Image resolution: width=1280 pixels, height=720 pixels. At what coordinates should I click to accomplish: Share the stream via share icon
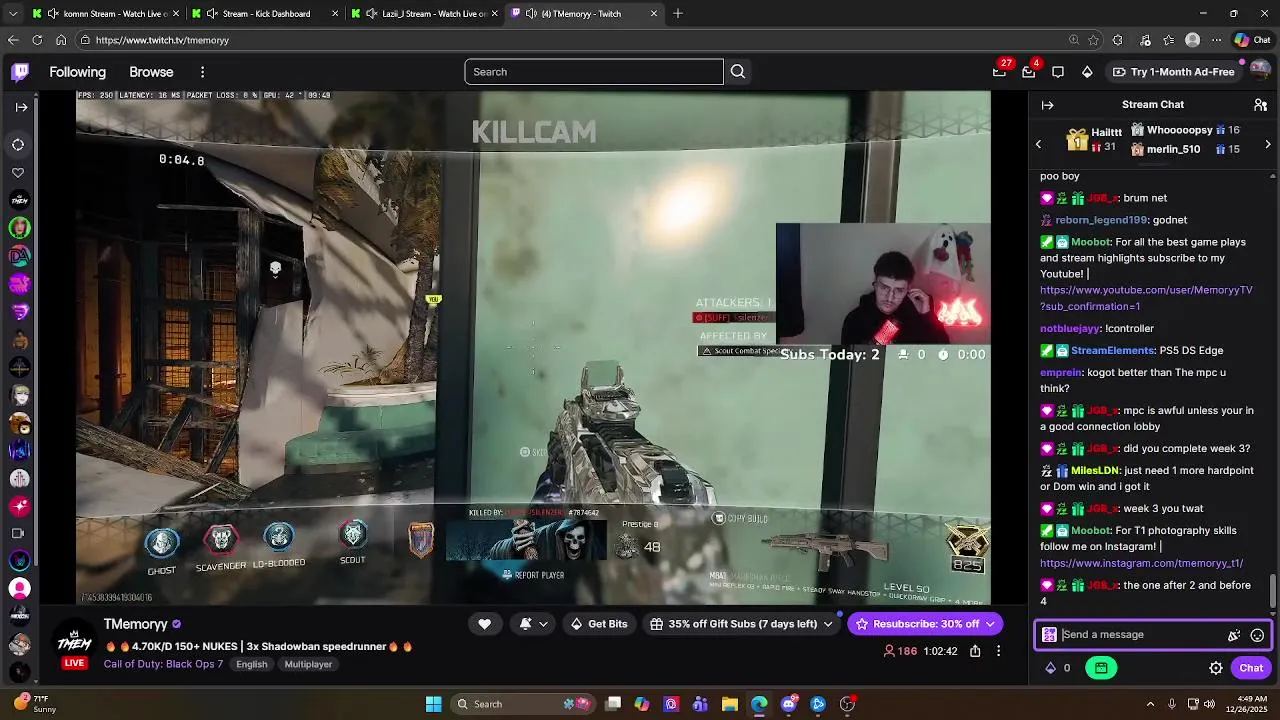(x=975, y=651)
